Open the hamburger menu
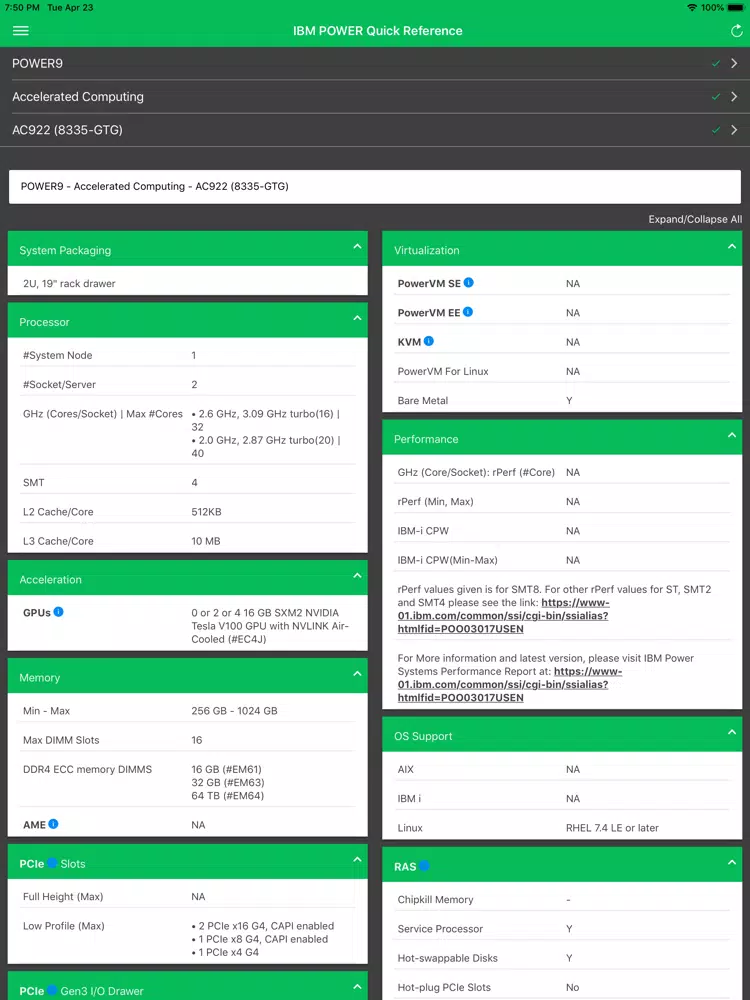 point(20,31)
